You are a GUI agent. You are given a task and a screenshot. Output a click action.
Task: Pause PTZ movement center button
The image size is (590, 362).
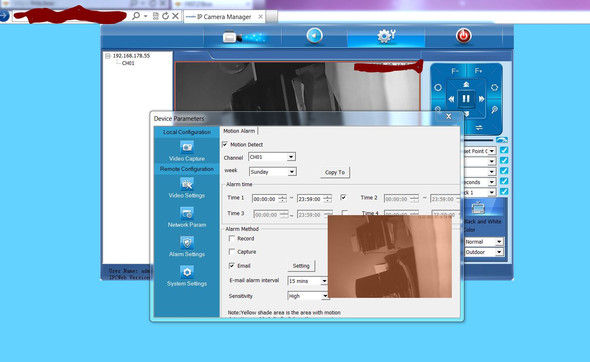pos(466,99)
